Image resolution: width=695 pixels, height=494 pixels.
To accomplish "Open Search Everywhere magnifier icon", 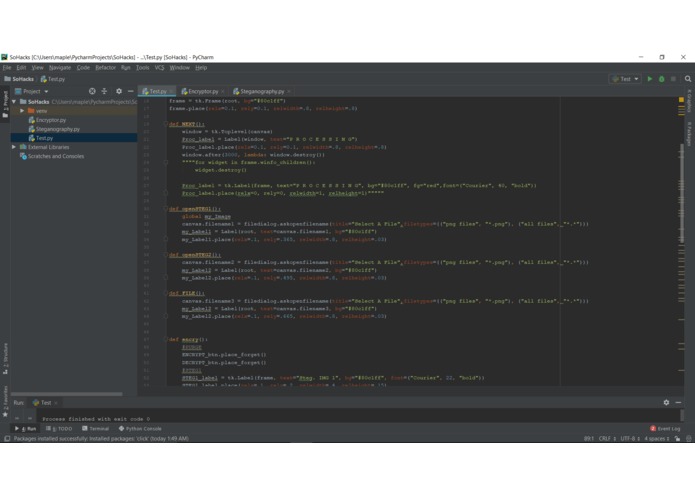I will (688, 79).
